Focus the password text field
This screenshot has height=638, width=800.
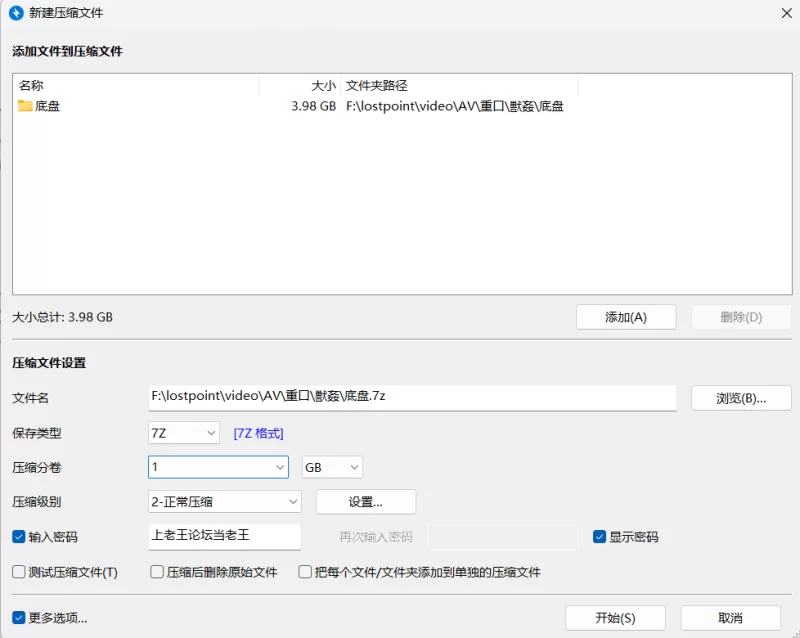pos(224,537)
